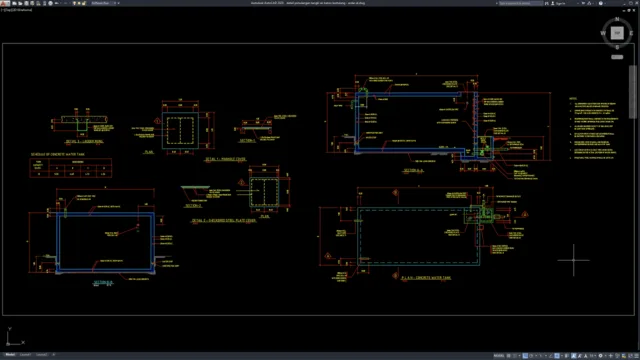Image resolution: width=640 pixels, height=360 pixels.
Task: Click the Sign In link in title bar
Action: click(x=560, y=3)
